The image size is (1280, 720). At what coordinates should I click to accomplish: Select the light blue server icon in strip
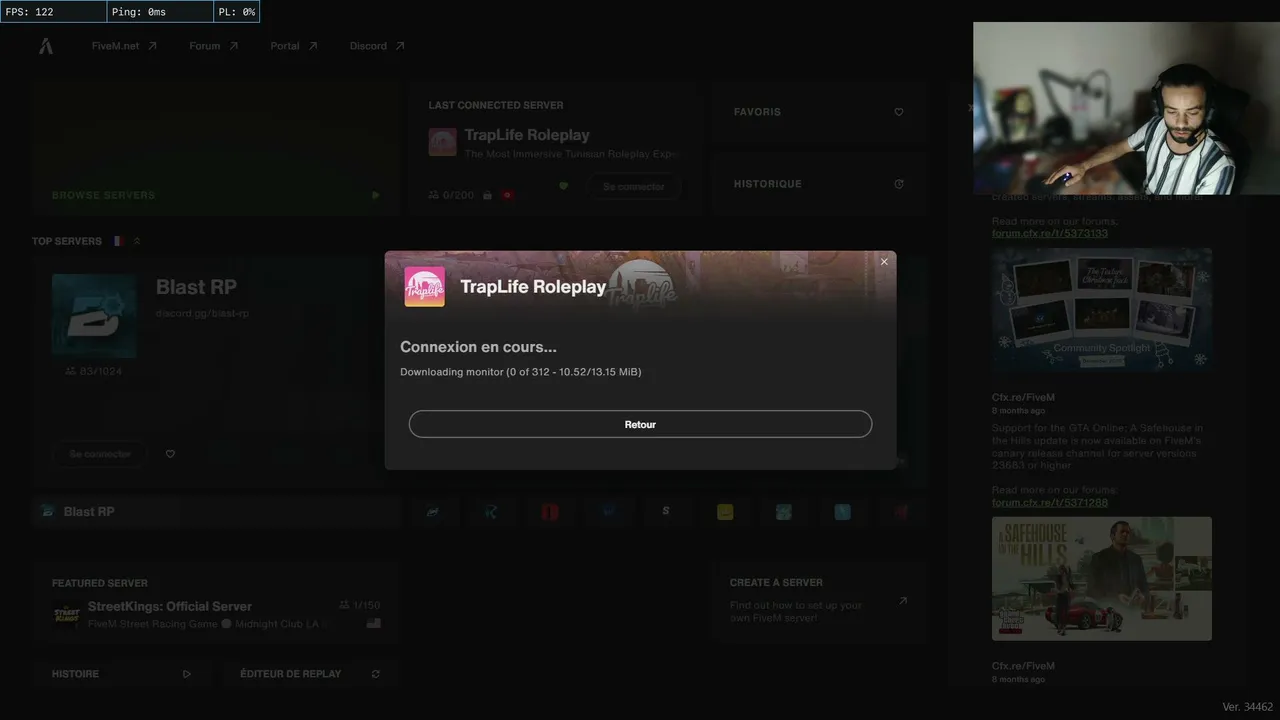coord(842,512)
